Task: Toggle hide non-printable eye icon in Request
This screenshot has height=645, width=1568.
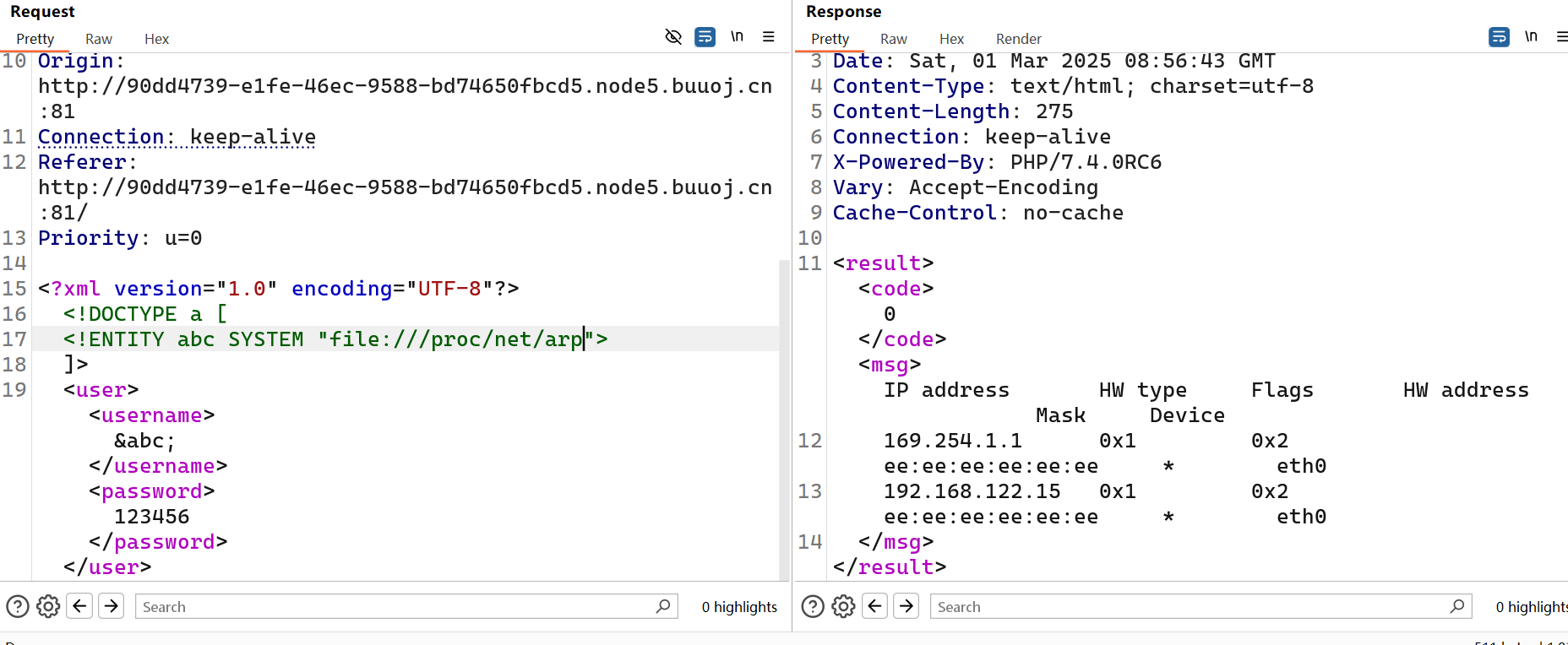Action: (x=673, y=36)
